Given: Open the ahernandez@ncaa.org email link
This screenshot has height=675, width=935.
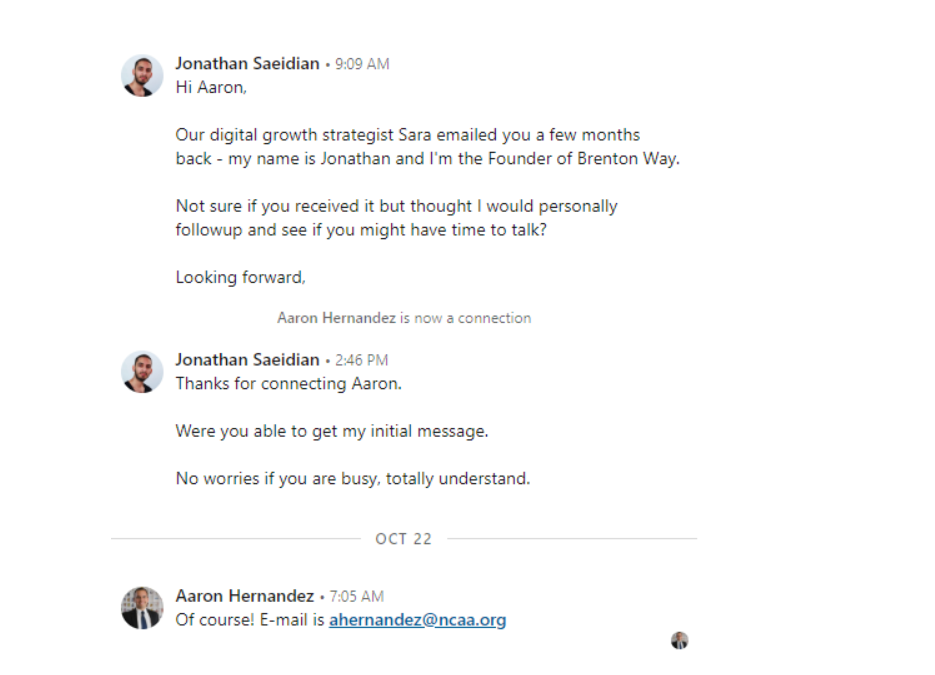Looking at the screenshot, I should click(417, 620).
